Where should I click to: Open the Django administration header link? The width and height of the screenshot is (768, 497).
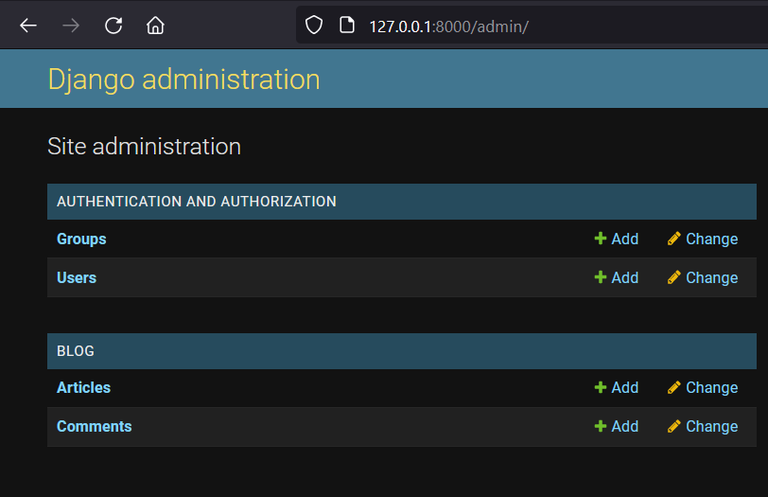point(184,79)
